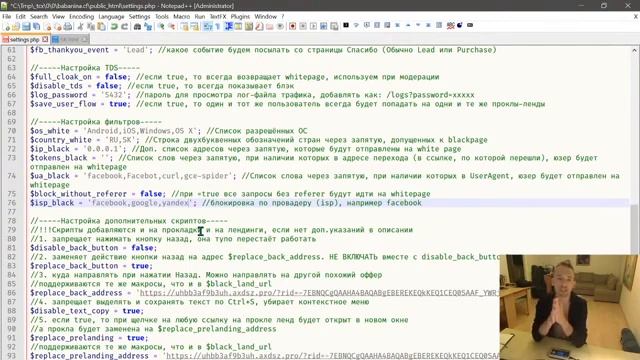Screen dimensions: 640x360
Task: Open the File menu
Action: click(7, 16)
